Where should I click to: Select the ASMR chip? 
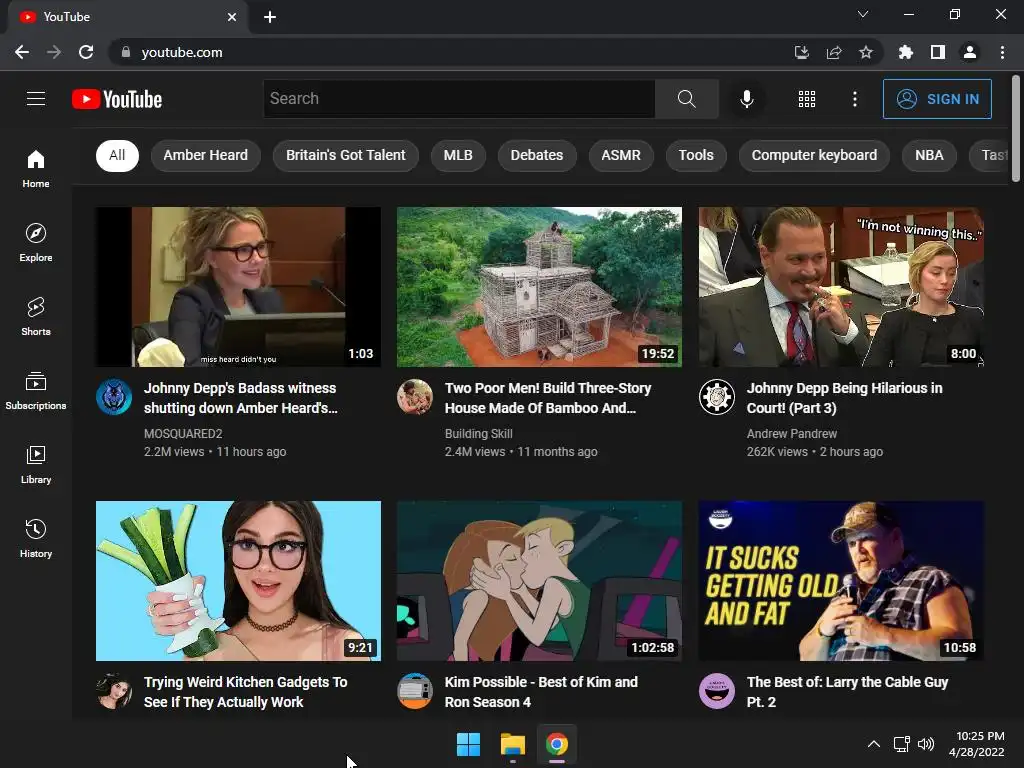coord(620,155)
